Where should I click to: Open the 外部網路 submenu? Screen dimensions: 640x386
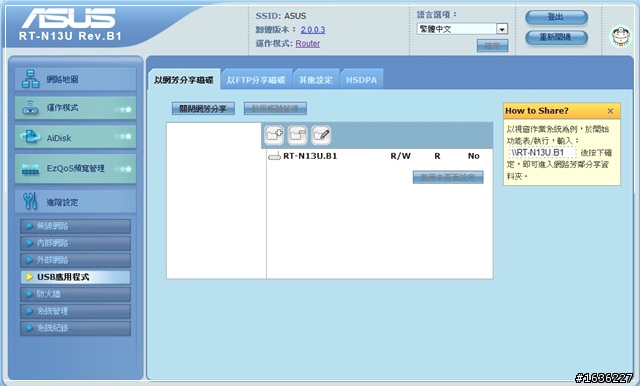pyautogui.click(x=76, y=260)
